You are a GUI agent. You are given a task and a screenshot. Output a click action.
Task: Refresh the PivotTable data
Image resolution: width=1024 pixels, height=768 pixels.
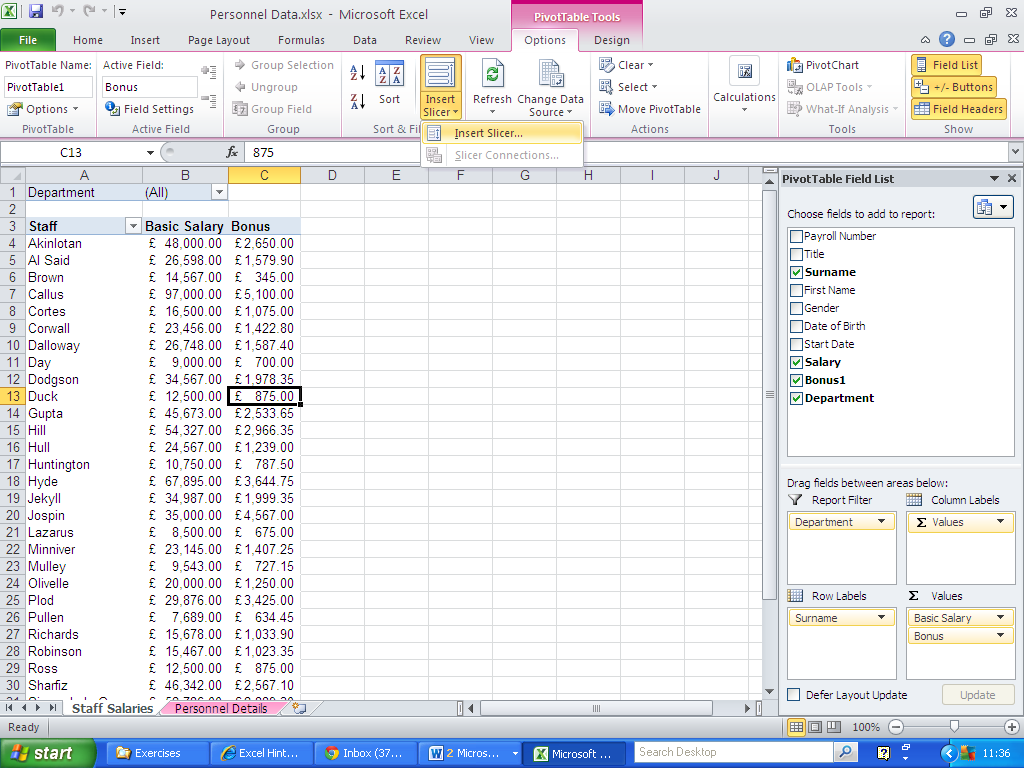tap(492, 88)
